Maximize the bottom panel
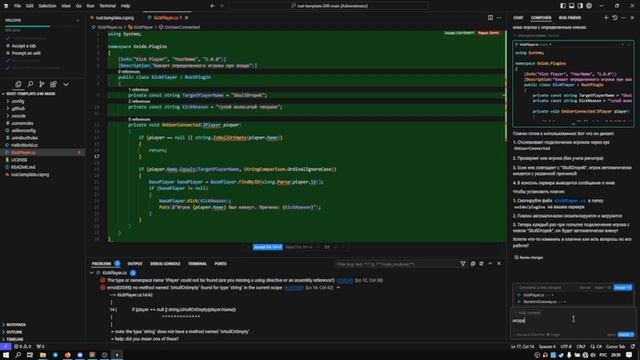Screen dimensions: 640x360 (x=490, y=264)
